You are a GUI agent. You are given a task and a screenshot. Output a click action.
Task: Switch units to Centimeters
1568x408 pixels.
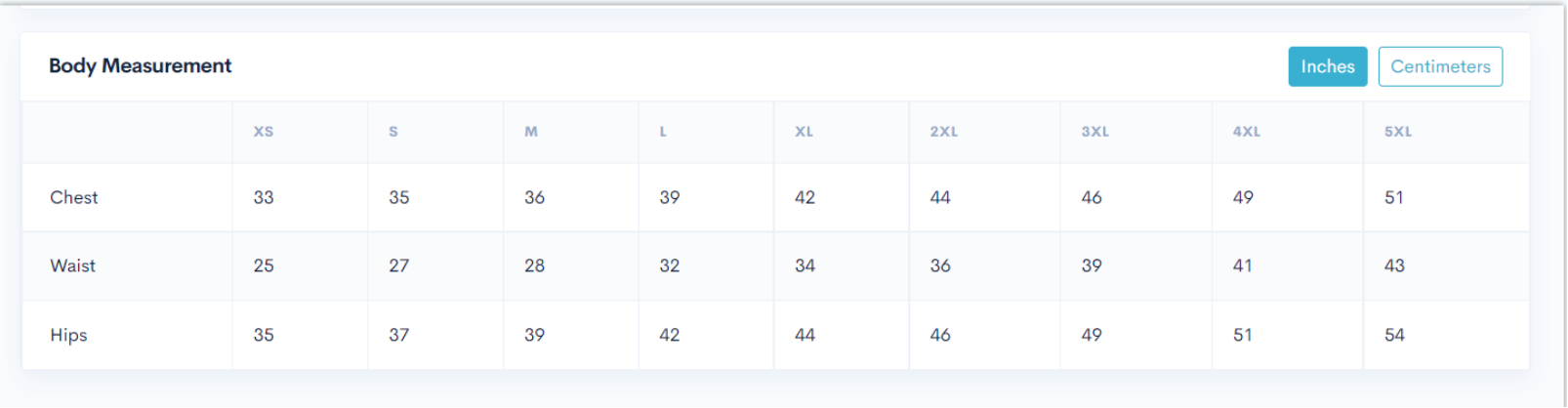coord(1440,66)
